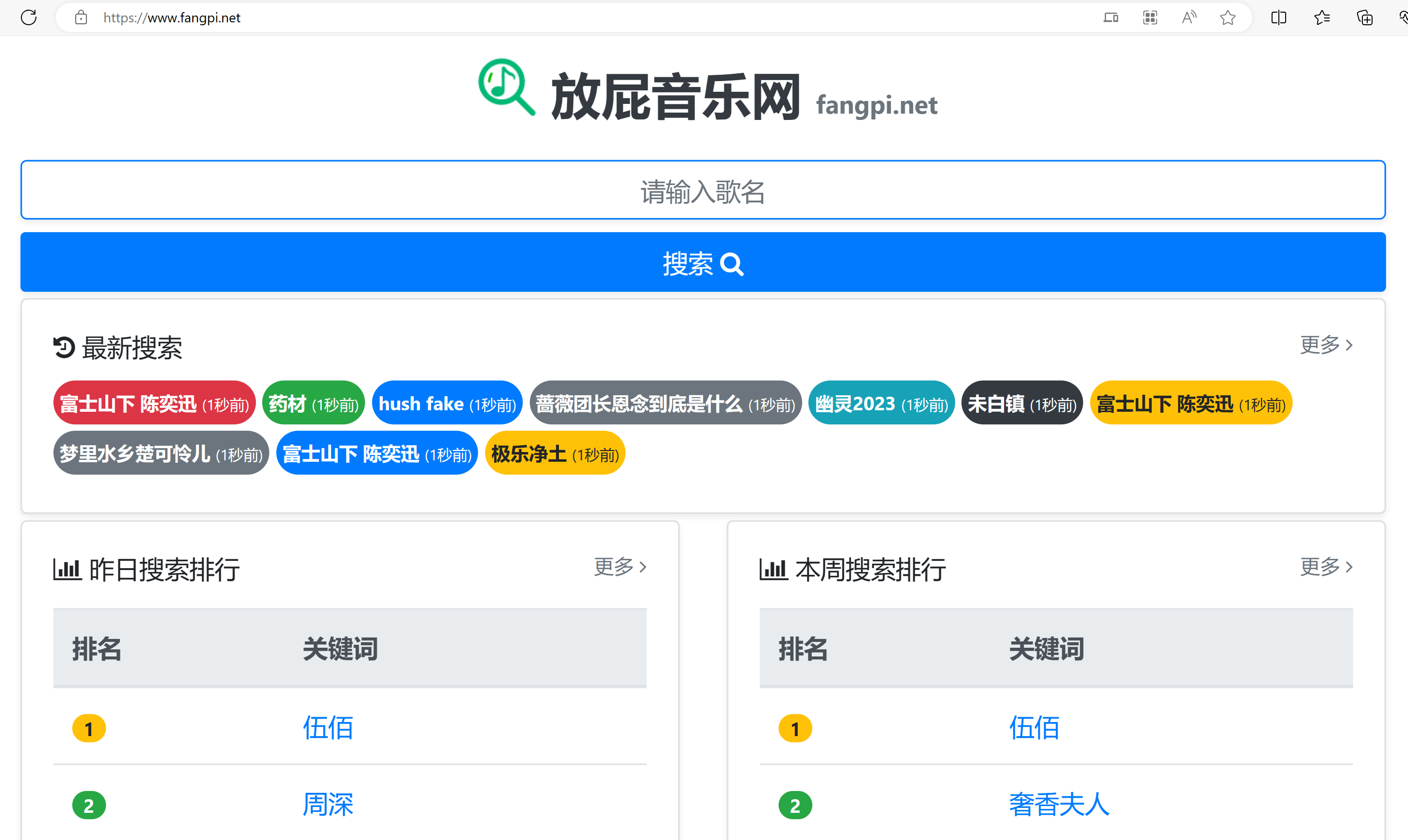Open 奢香夫人 in weekly ranking
The width and height of the screenshot is (1408, 840).
(1058, 805)
